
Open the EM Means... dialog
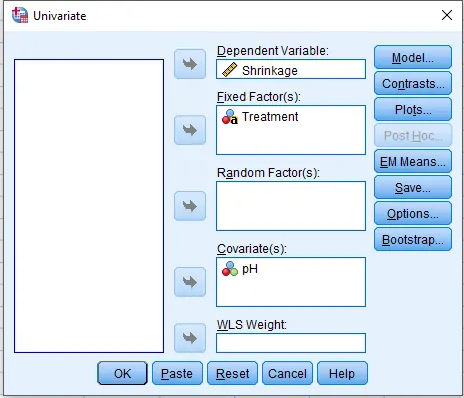(x=413, y=161)
